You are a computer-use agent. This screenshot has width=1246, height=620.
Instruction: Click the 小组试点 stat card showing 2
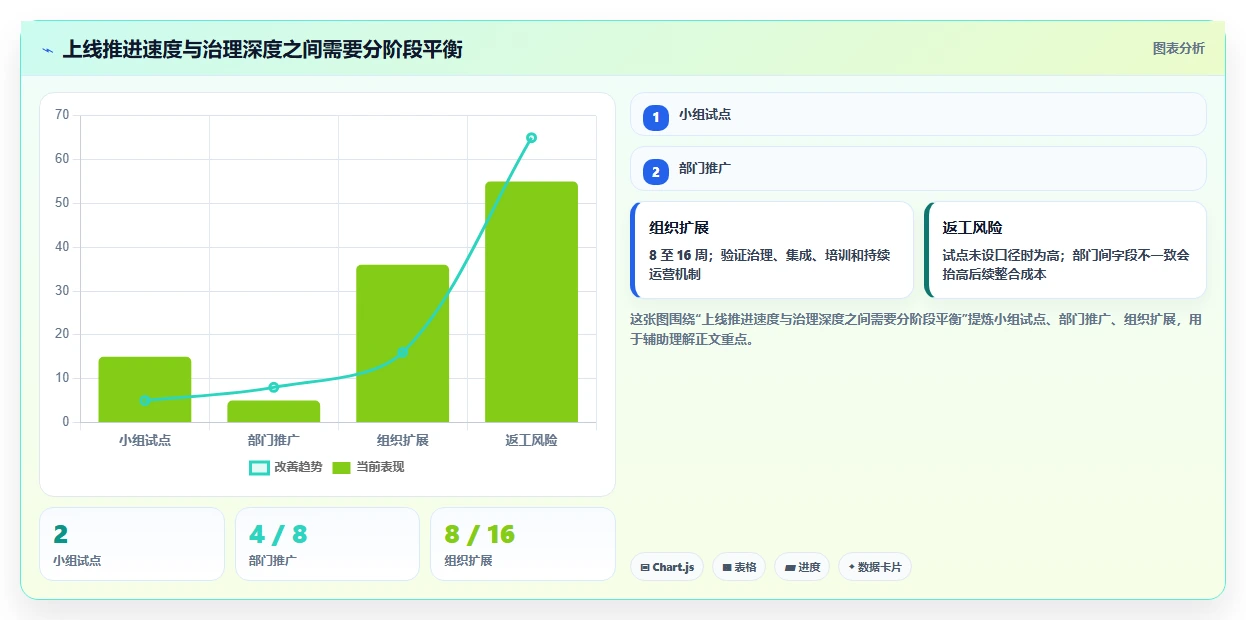coord(132,544)
